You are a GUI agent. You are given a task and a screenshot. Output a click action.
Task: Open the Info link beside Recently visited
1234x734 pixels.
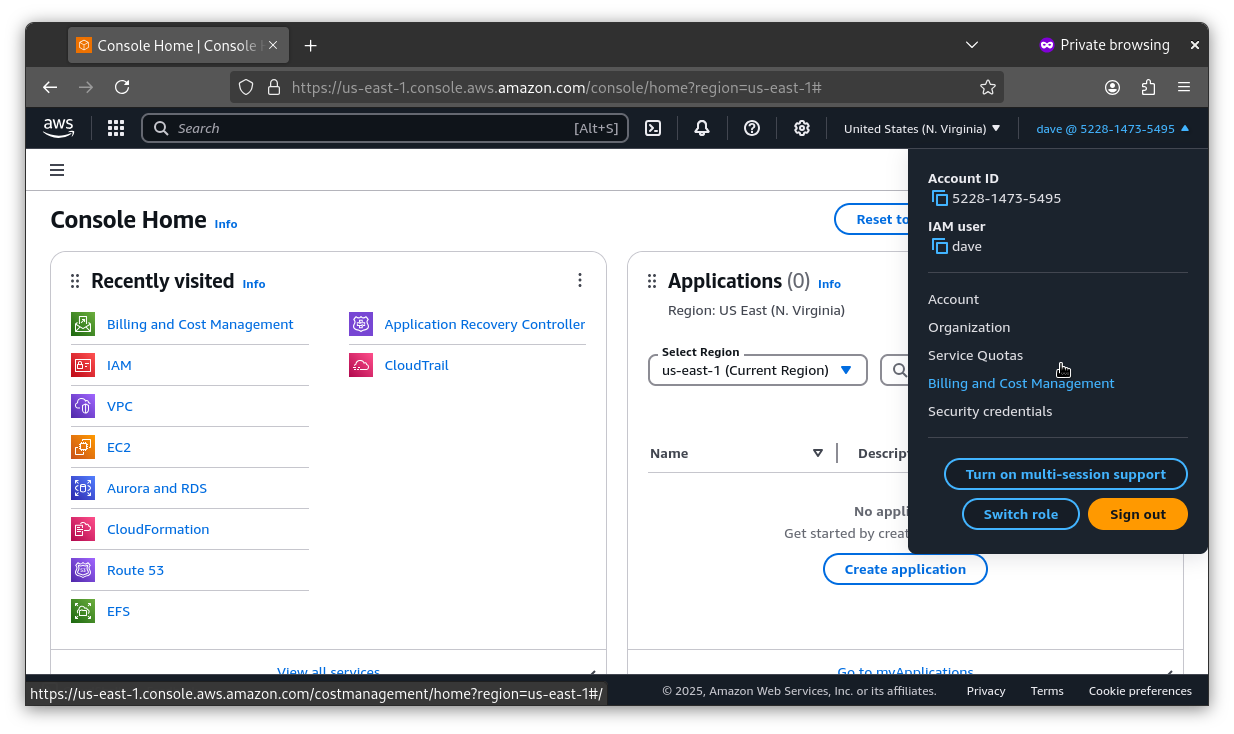pos(254,284)
